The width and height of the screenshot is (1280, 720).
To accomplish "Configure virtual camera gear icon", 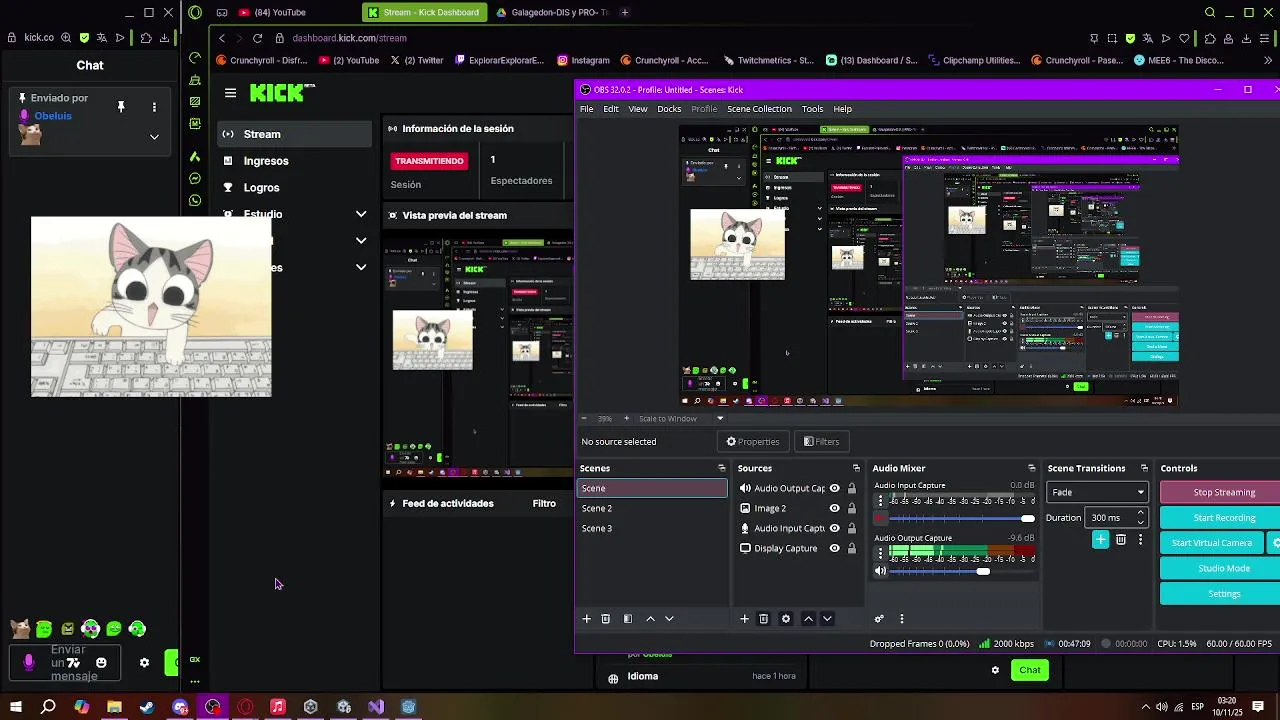I will (1275, 543).
